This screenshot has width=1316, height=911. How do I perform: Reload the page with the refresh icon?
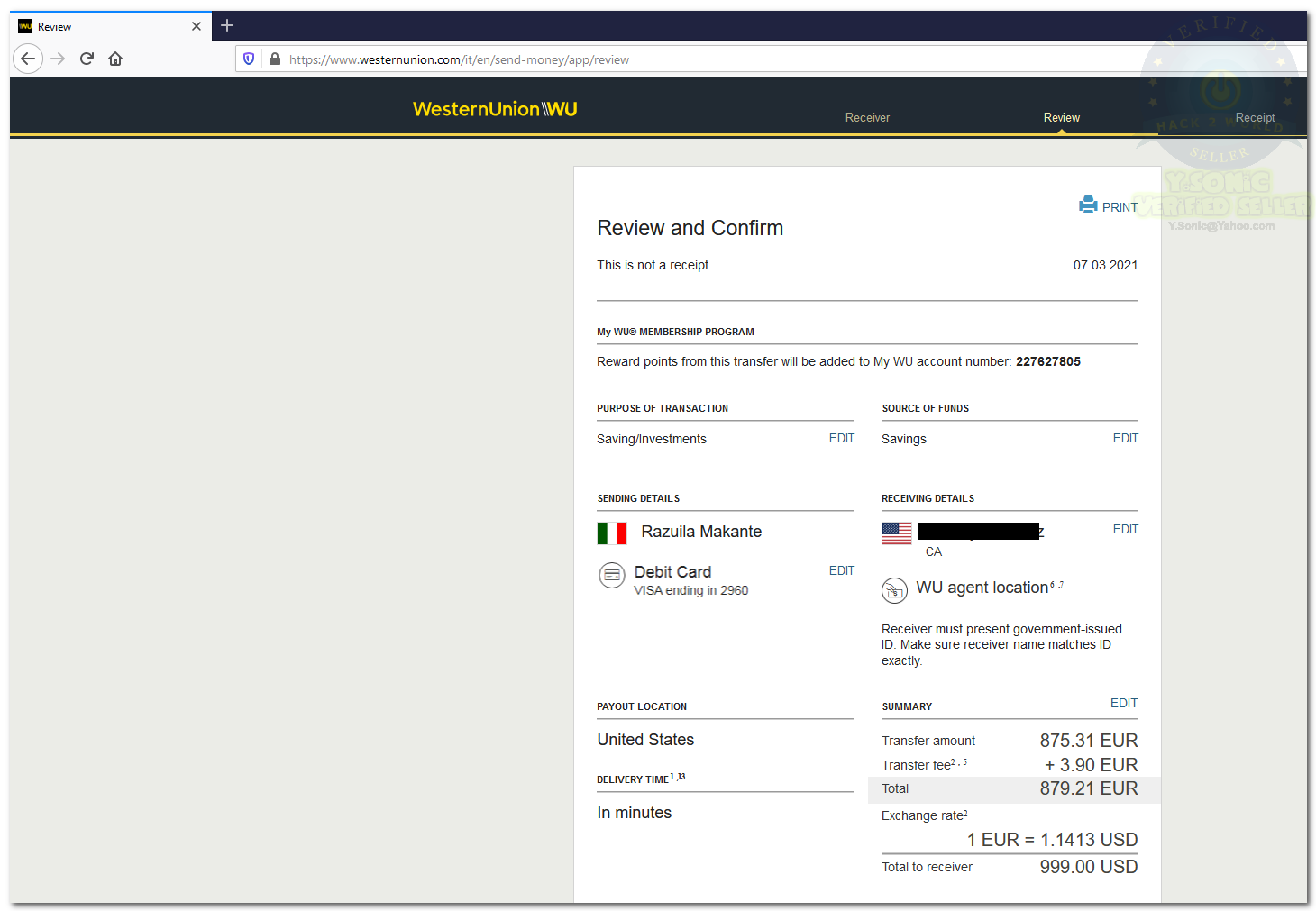pyautogui.click(x=87, y=59)
